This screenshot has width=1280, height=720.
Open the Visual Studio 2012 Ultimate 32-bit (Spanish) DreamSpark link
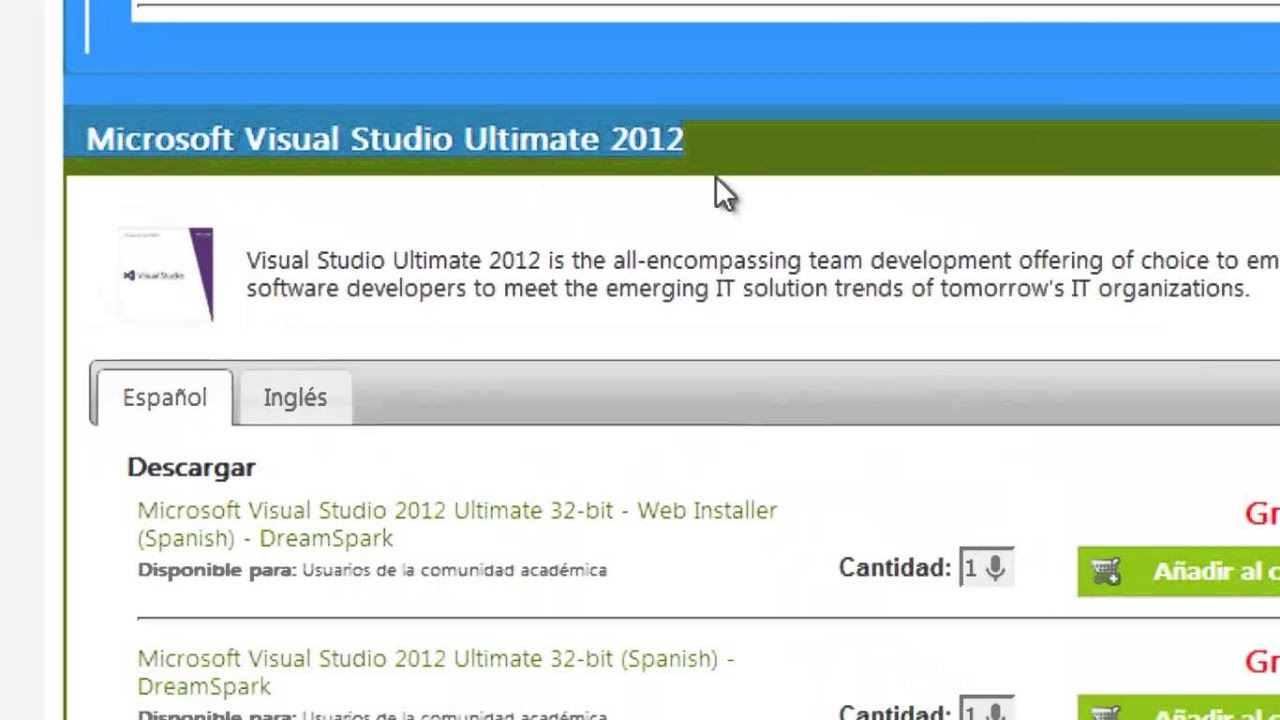[x=436, y=672]
